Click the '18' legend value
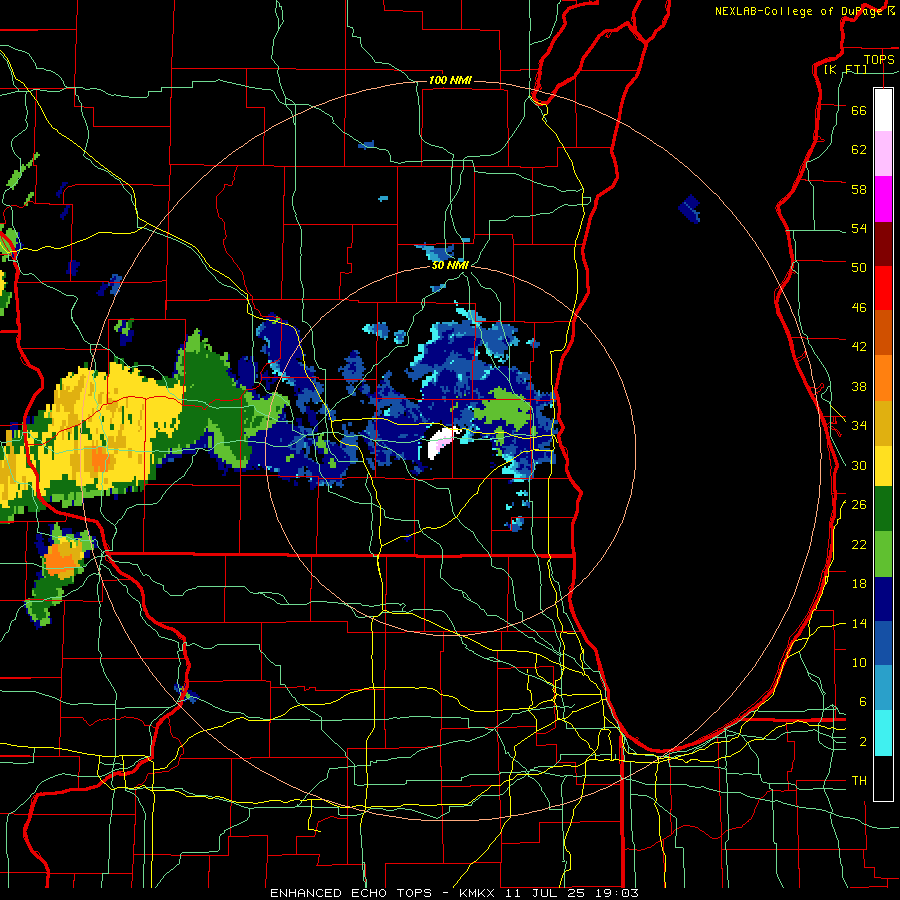The width and height of the screenshot is (900, 900). (x=859, y=584)
